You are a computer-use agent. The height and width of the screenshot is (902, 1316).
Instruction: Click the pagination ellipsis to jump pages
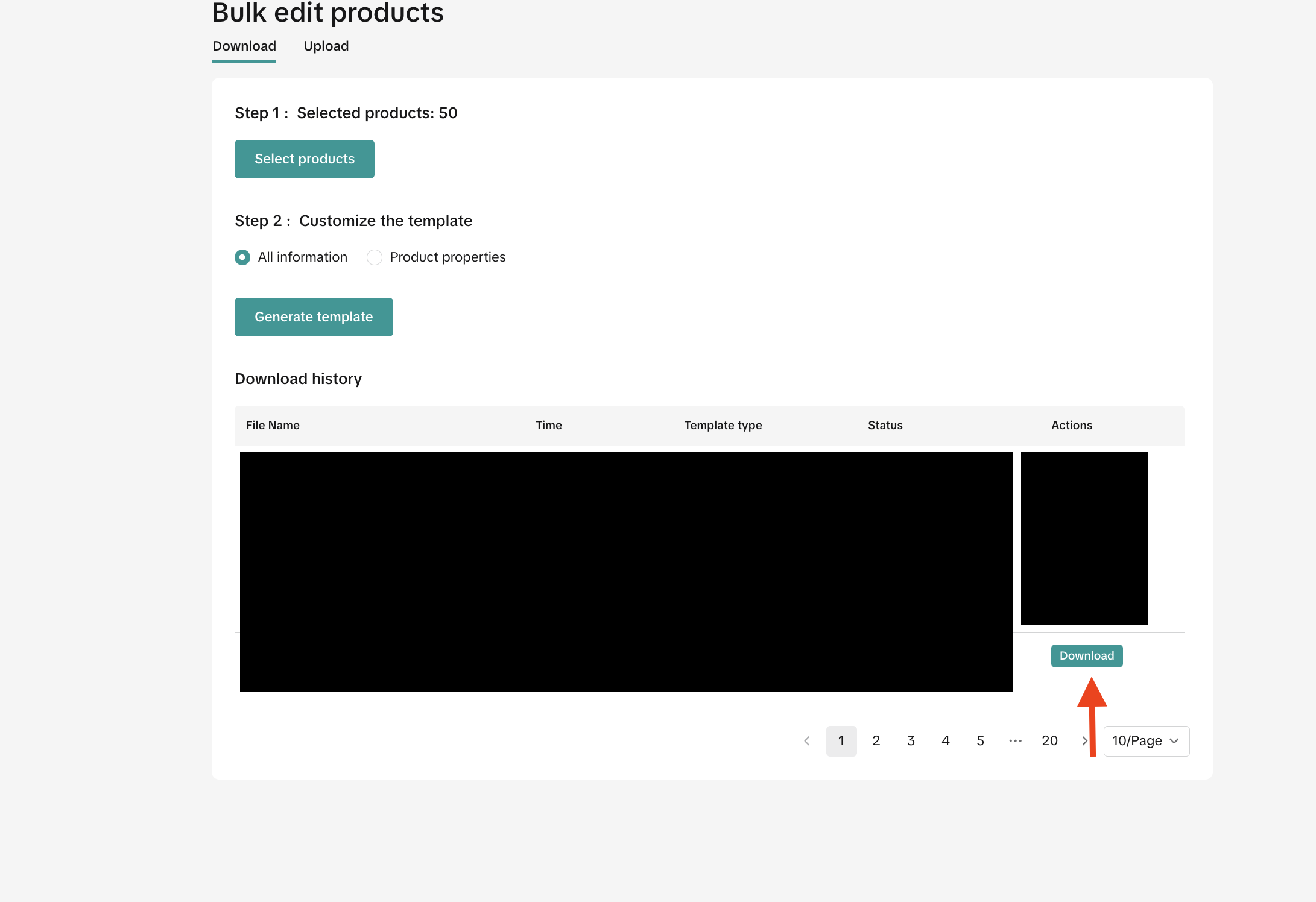(1015, 741)
